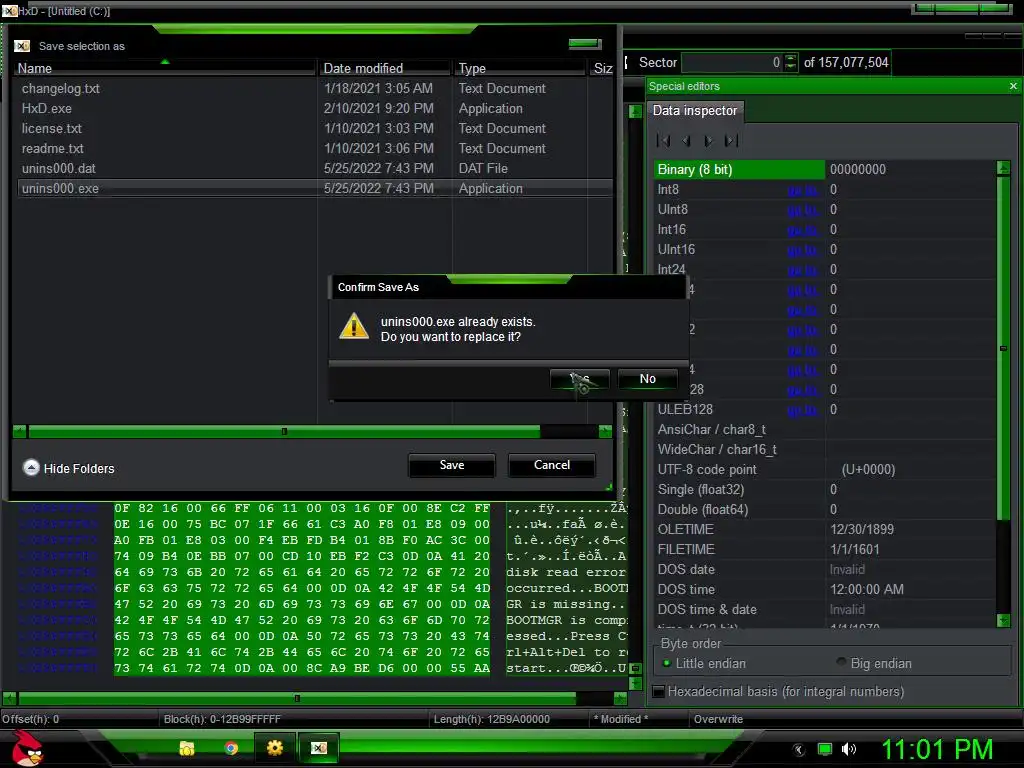Confirm replace by clicking Yes
This screenshot has height=768, width=1024.
(x=579, y=379)
